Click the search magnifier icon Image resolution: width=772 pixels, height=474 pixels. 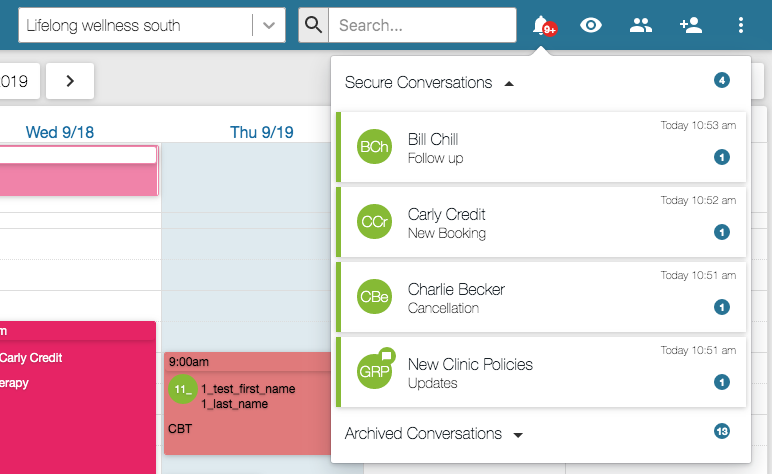tap(313, 25)
